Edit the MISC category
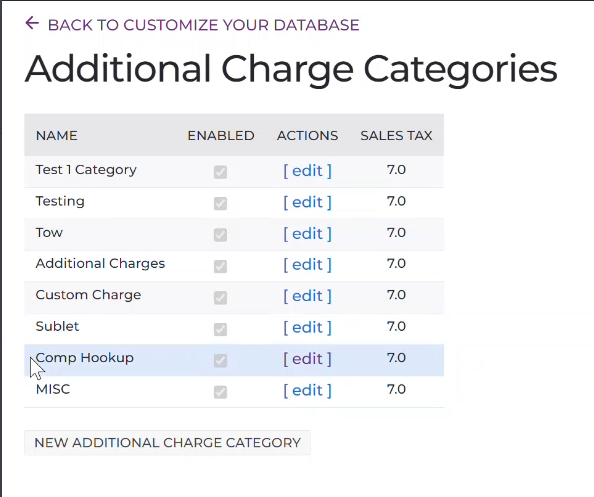This screenshot has width=594, height=497. click(307, 390)
